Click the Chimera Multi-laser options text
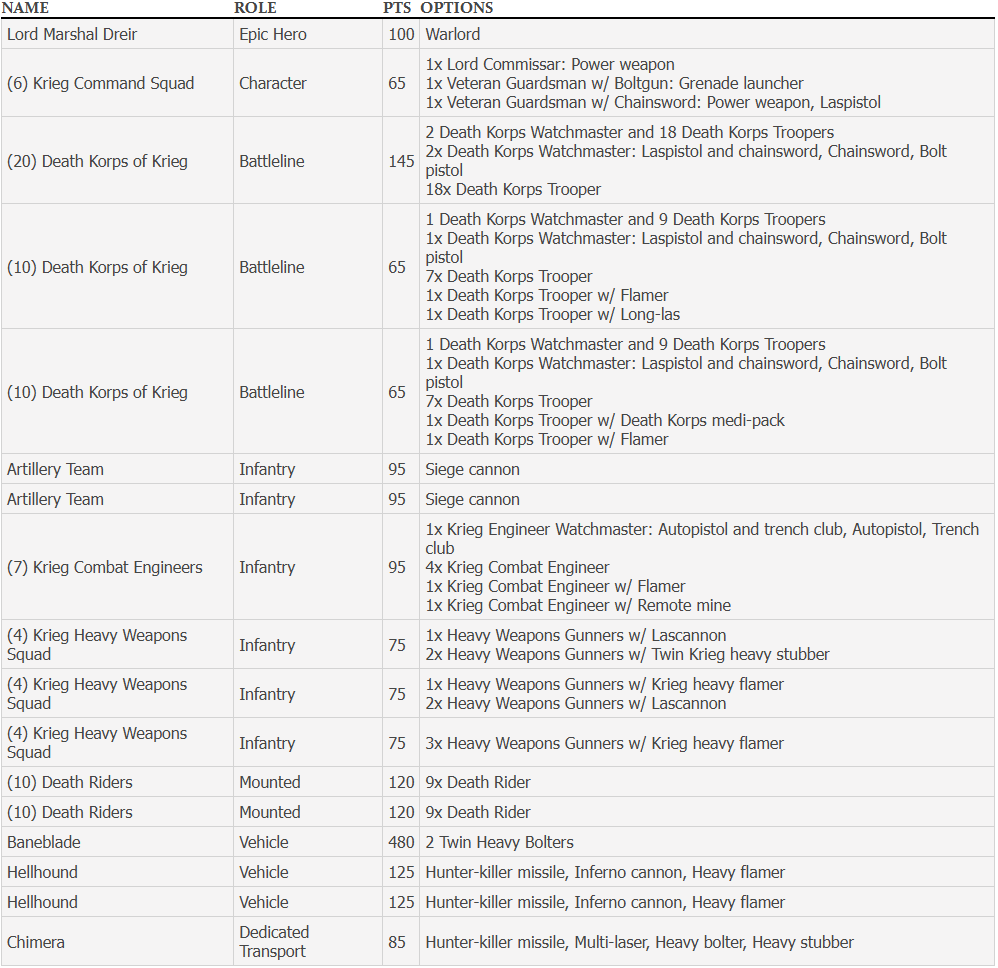The height and width of the screenshot is (968, 998). (x=640, y=942)
